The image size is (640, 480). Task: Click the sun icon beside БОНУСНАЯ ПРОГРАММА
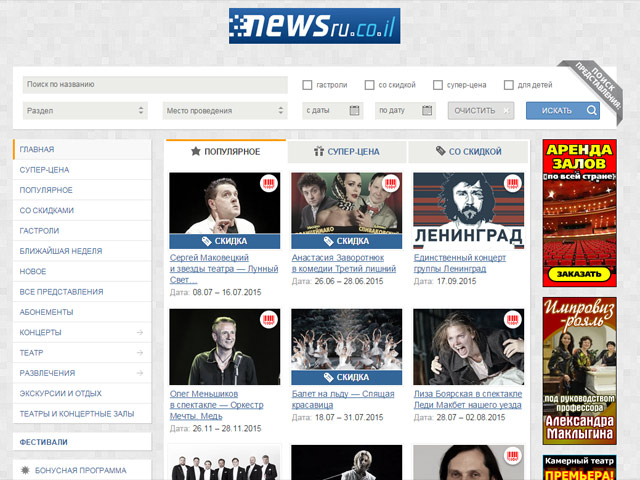coord(25,470)
